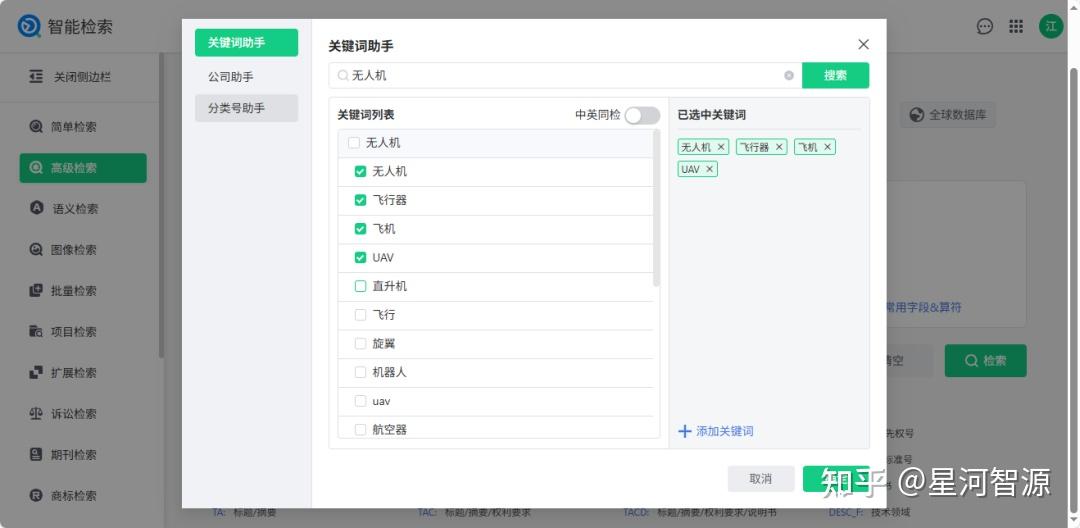Check the lowercase uav checkbox
The height and width of the screenshot is (528, 1080).
pyautogui.click(x=360, y=401)
